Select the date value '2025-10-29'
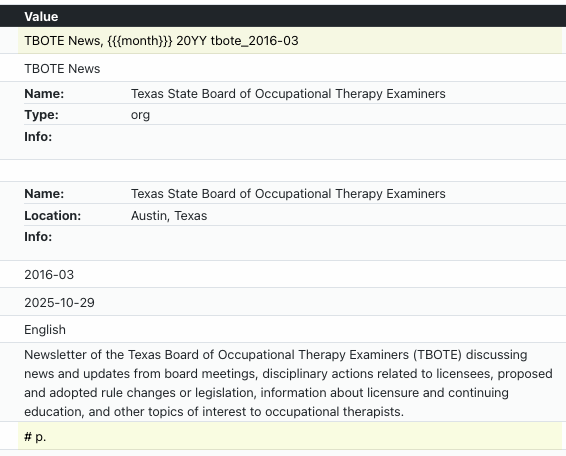This screenshot has height=456, width=566. [59, 303]
